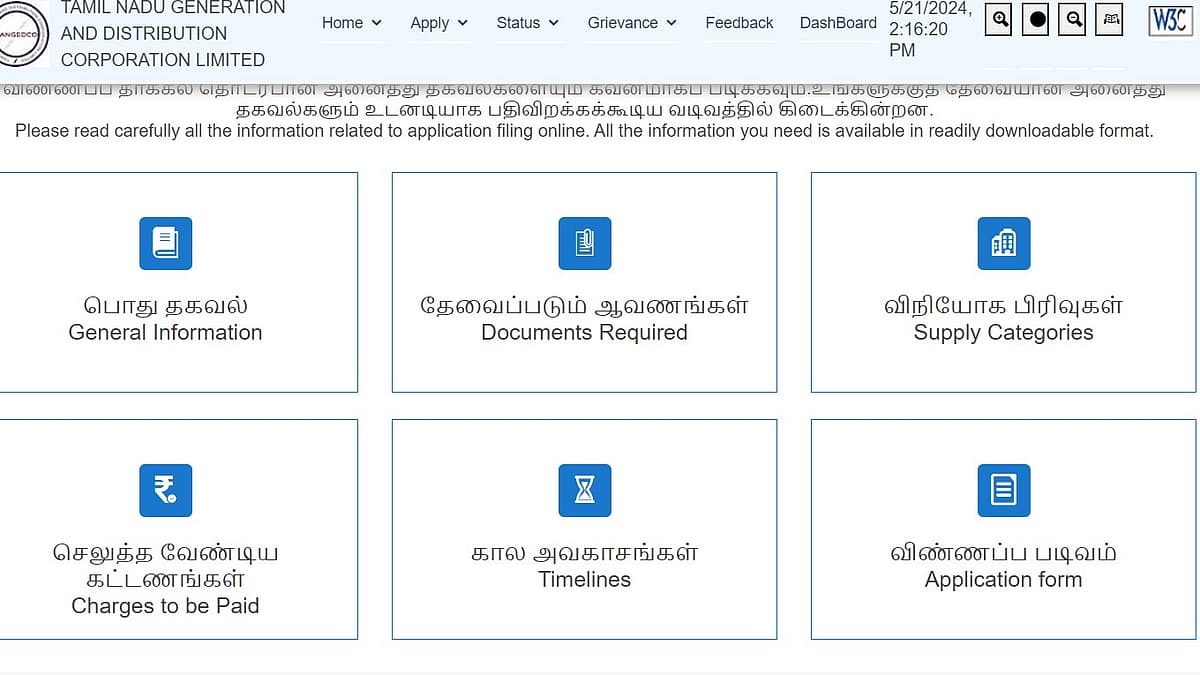The width and height of the screenshot is (1200, 675).
Task: Click the "Charges to be Paid" text link
Action: point(165,606)
